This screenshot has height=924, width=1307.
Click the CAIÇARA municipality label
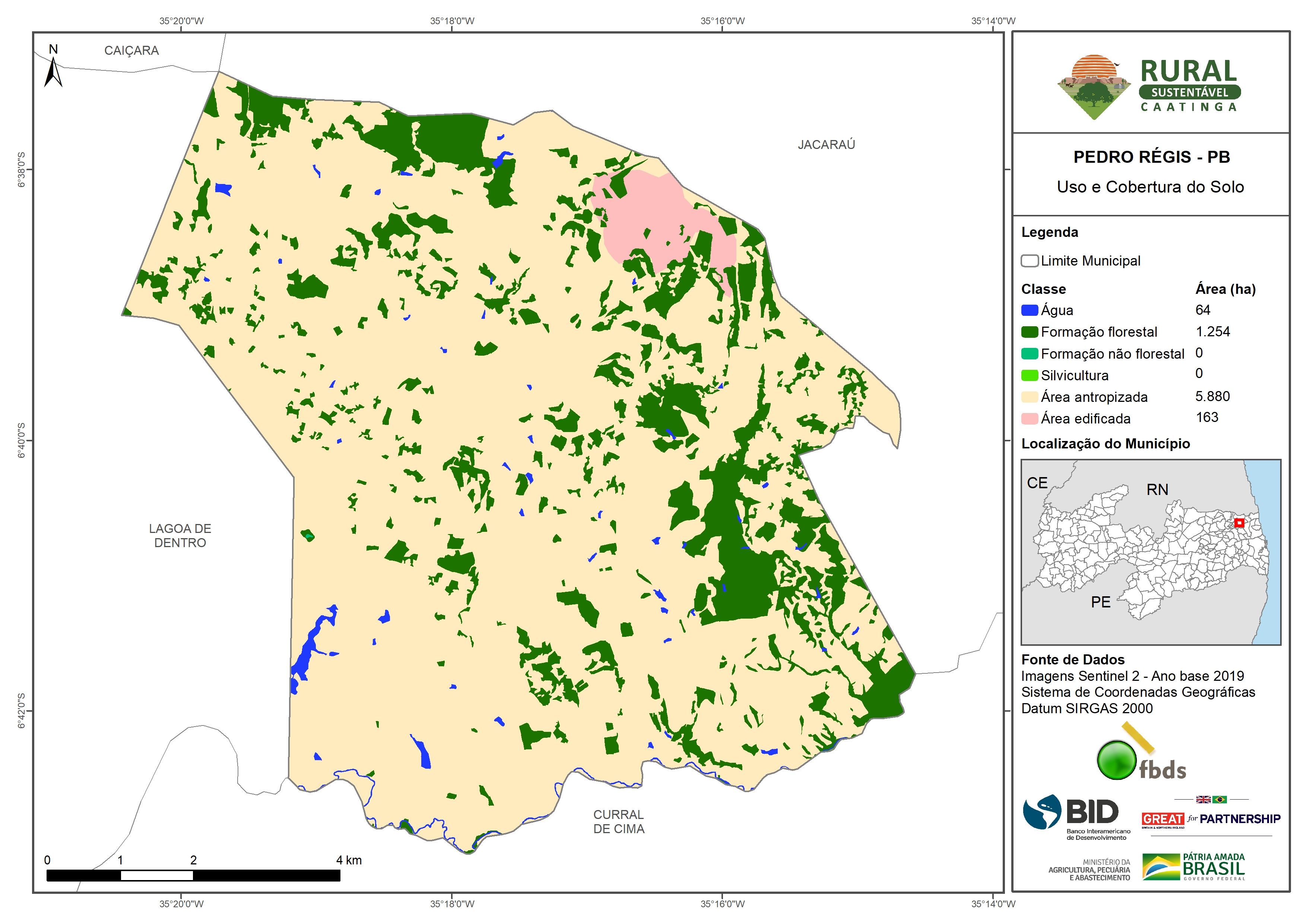click(131, 51)
